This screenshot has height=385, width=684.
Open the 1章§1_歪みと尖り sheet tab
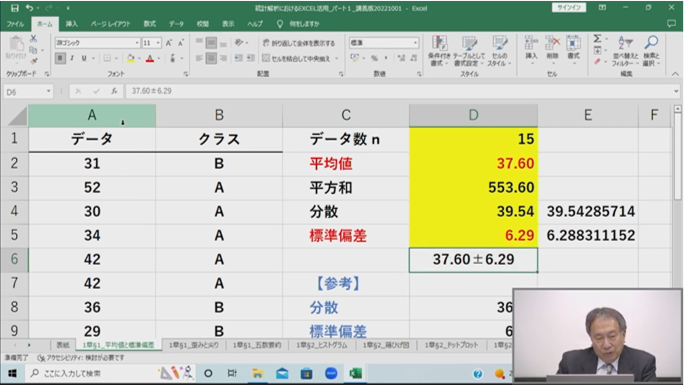194,345
